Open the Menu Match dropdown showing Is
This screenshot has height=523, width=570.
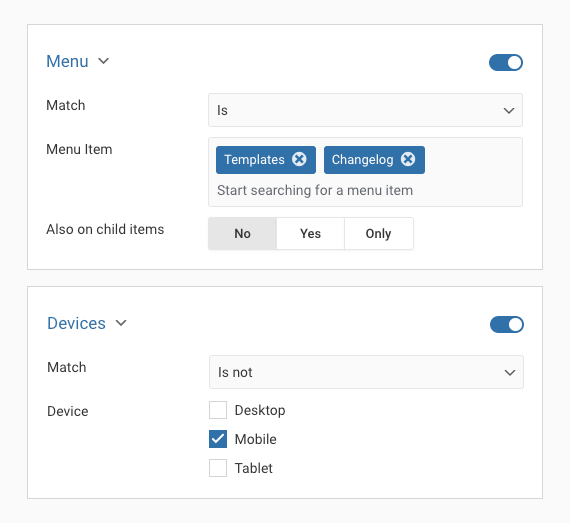[x=365, y=110]
